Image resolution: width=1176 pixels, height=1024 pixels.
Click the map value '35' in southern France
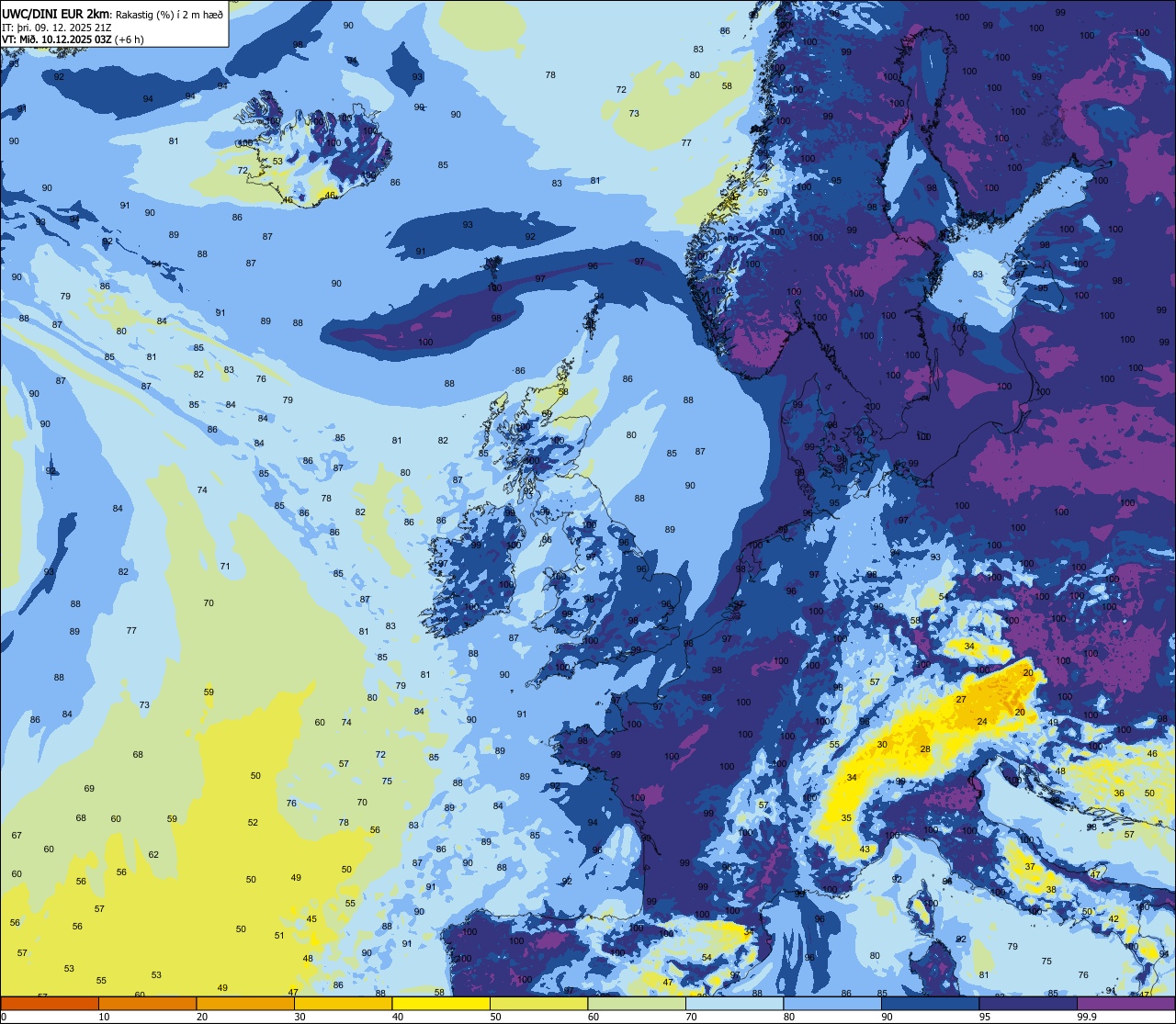coord(846,817)
